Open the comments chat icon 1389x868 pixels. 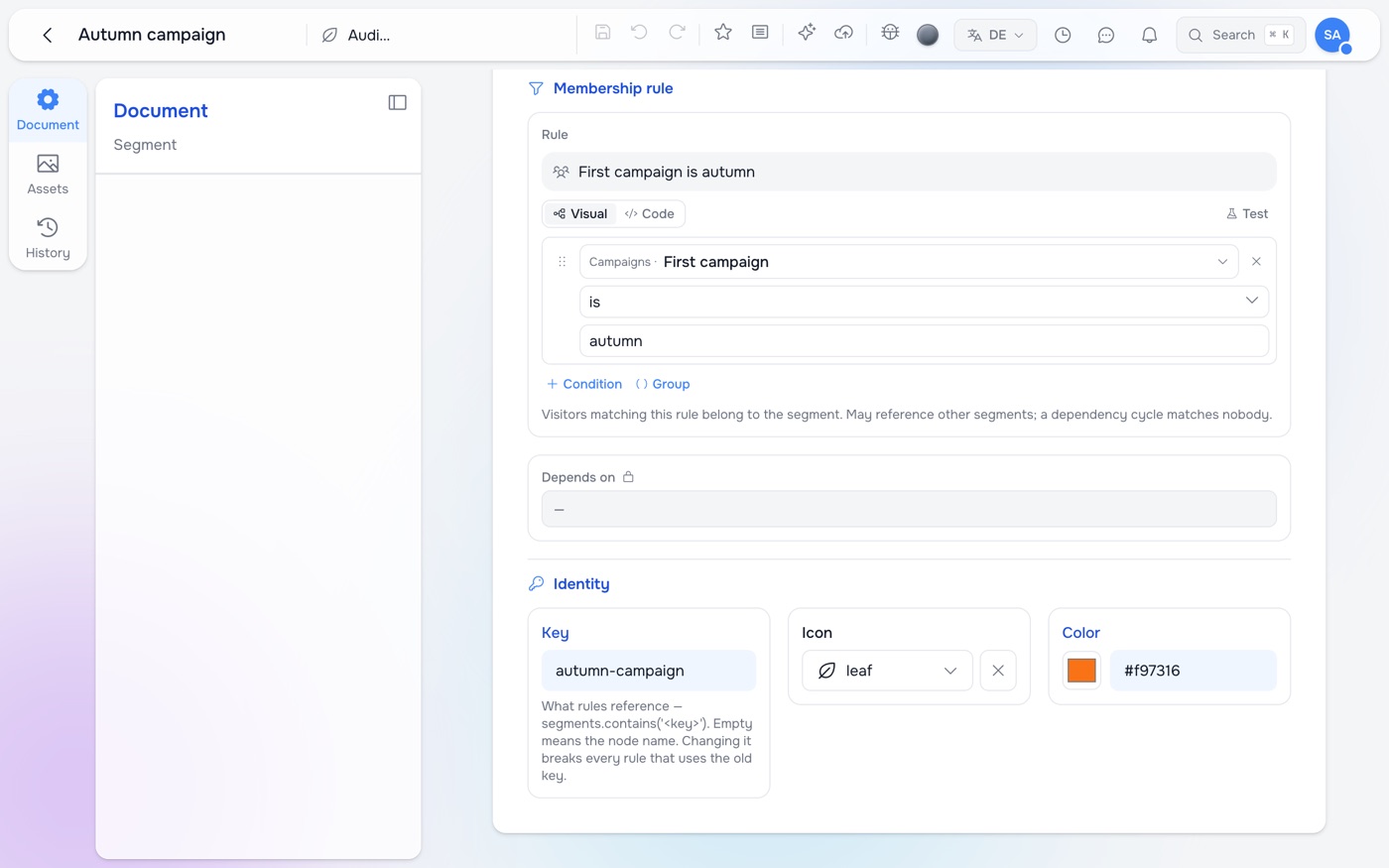[1106, 35]
